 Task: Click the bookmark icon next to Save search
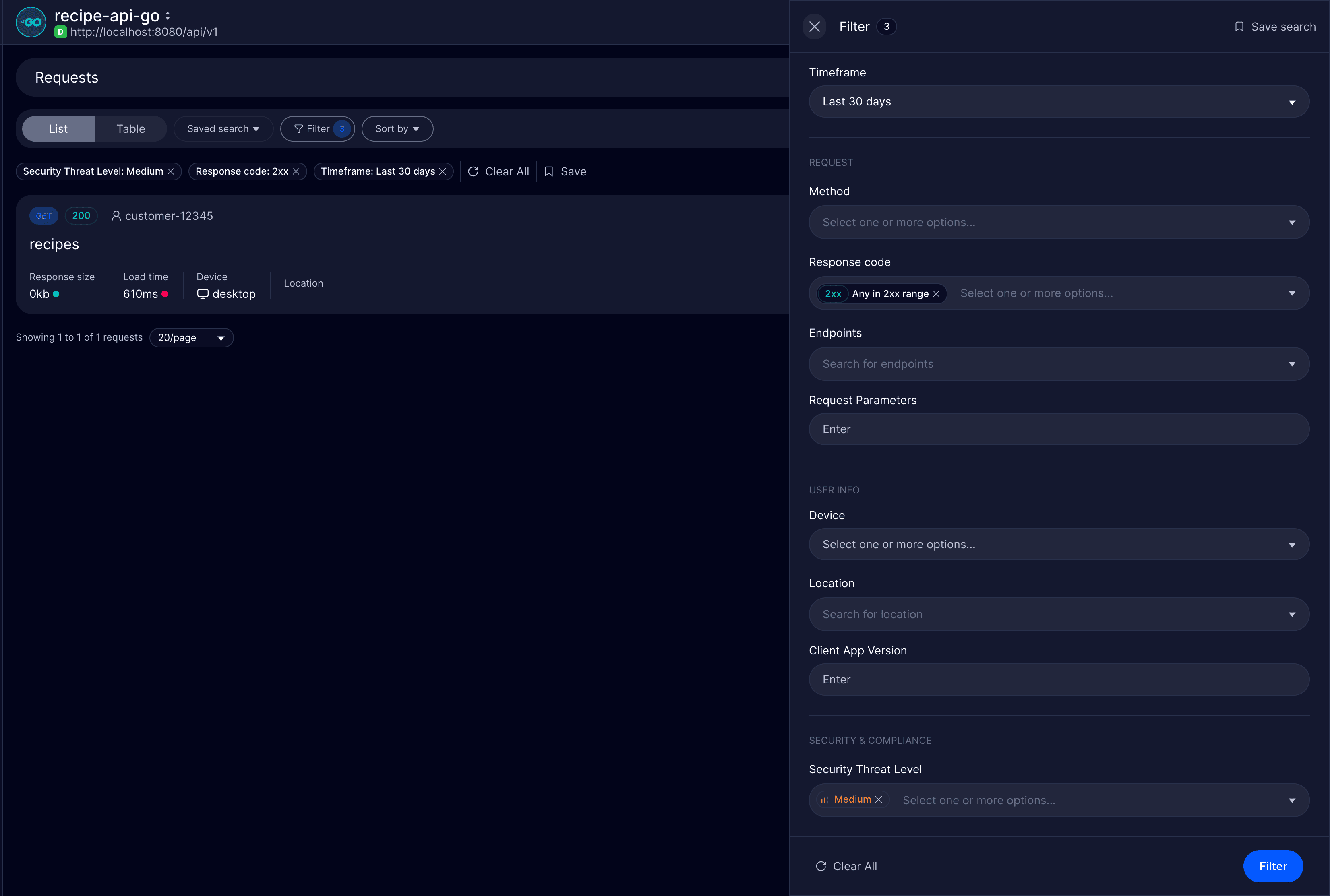(x=1240, y=26)
